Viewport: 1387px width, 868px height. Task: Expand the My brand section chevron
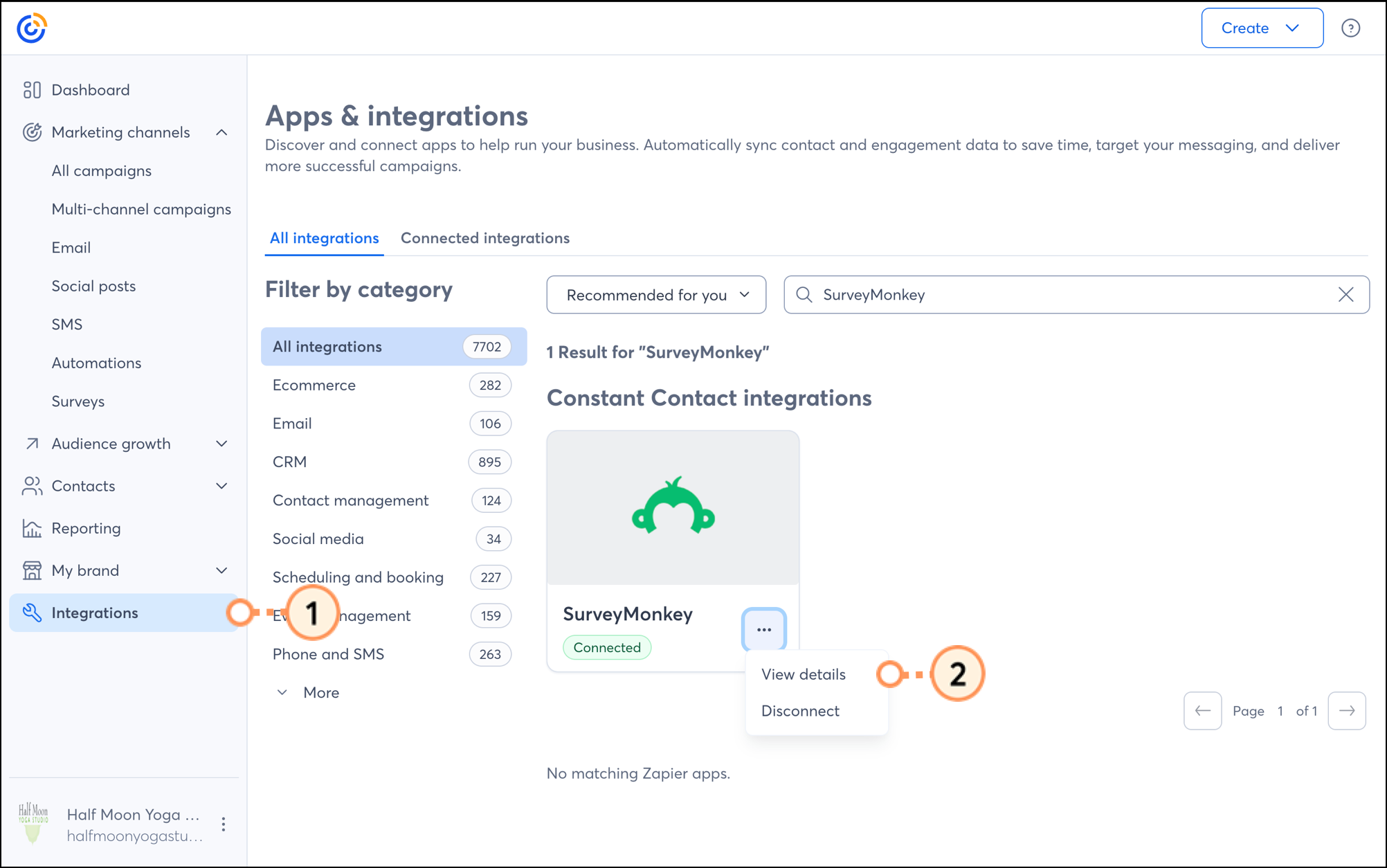click(221, 570)
